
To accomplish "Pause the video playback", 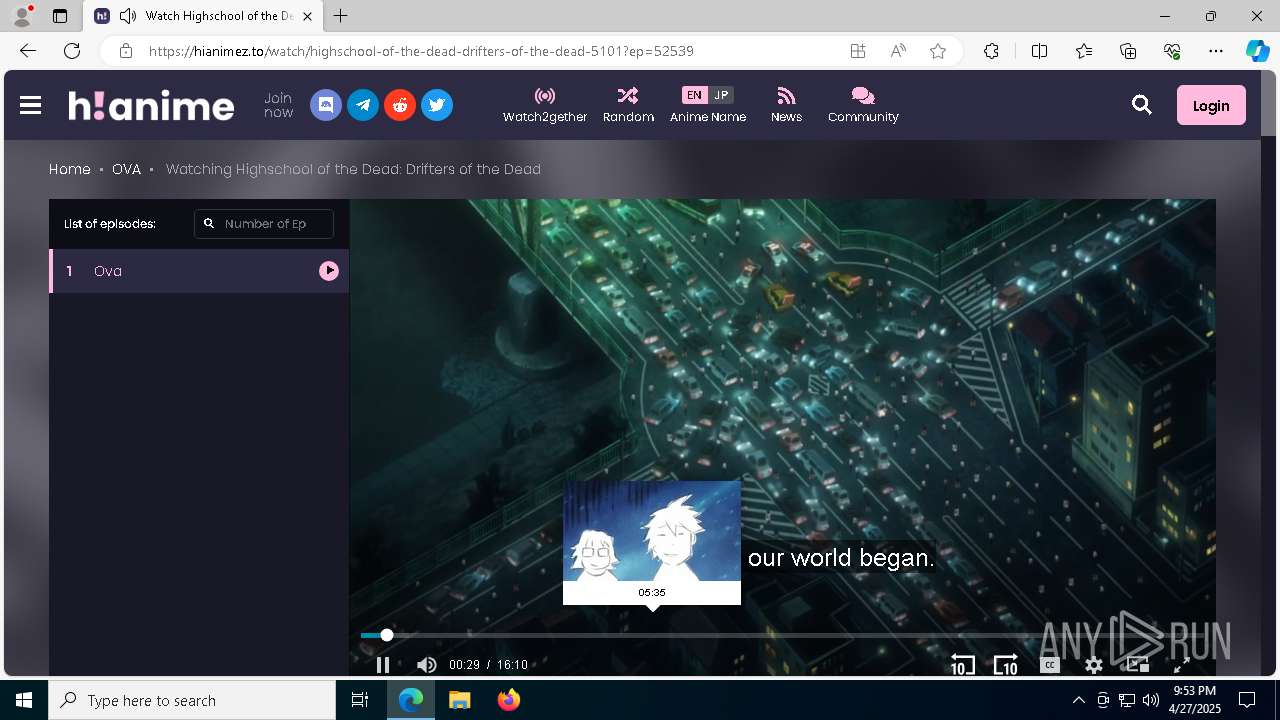I will pos(382,665).
